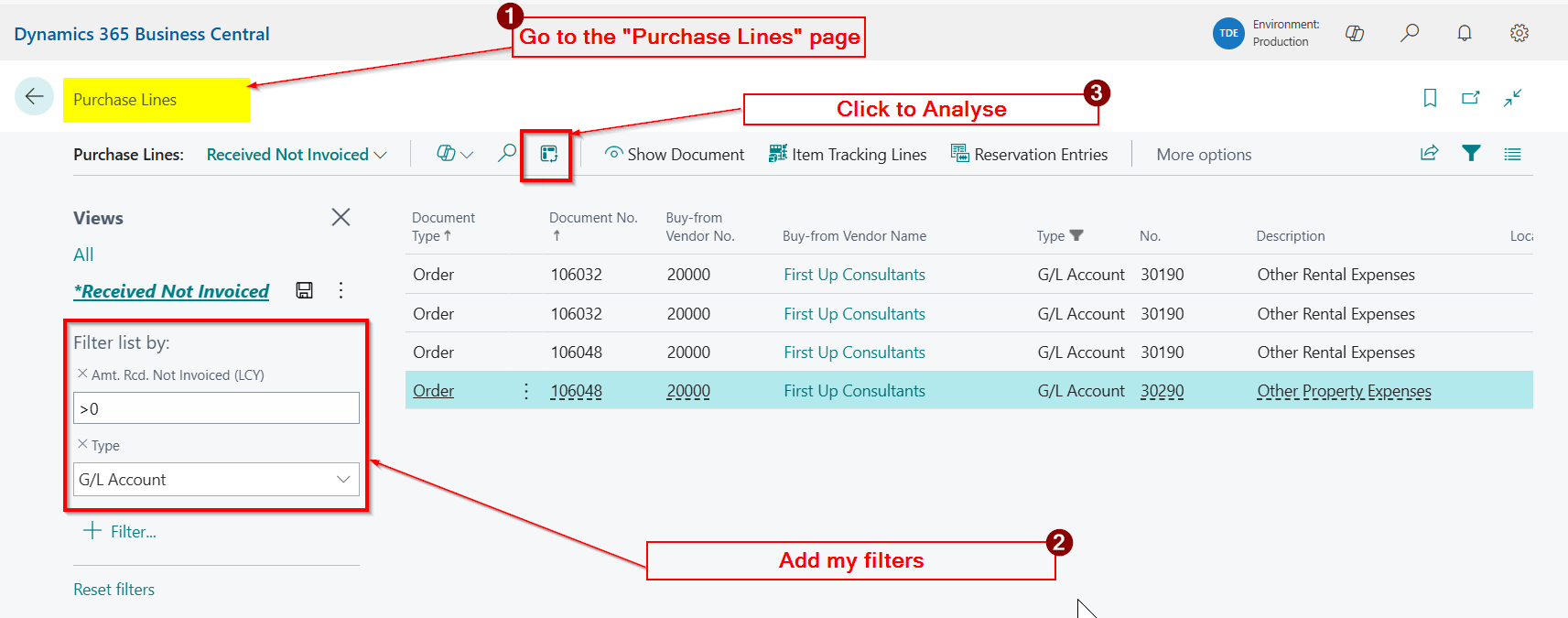
Task: Save the Received Not Invoiced view
Action: pyautogui.click(x=305, y=290)
